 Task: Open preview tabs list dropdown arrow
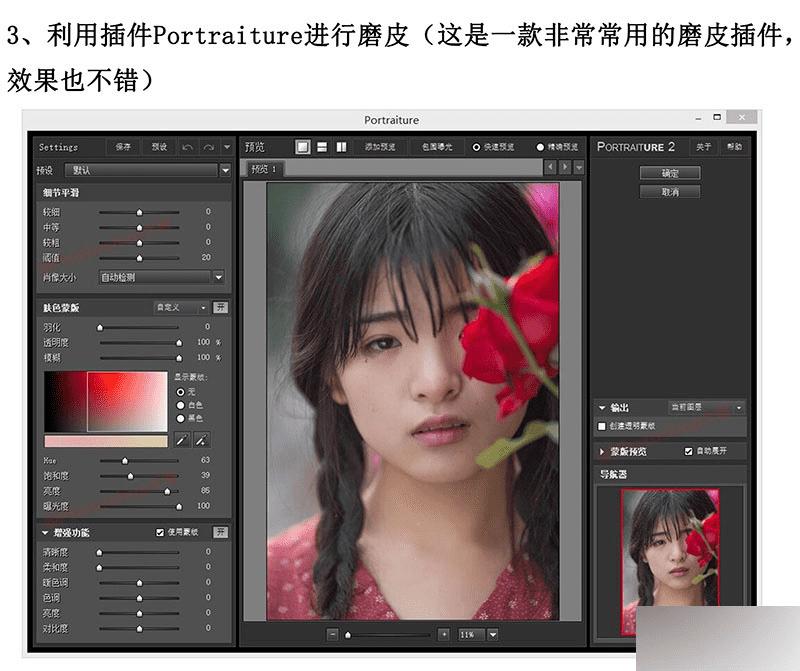click(579, 167)
